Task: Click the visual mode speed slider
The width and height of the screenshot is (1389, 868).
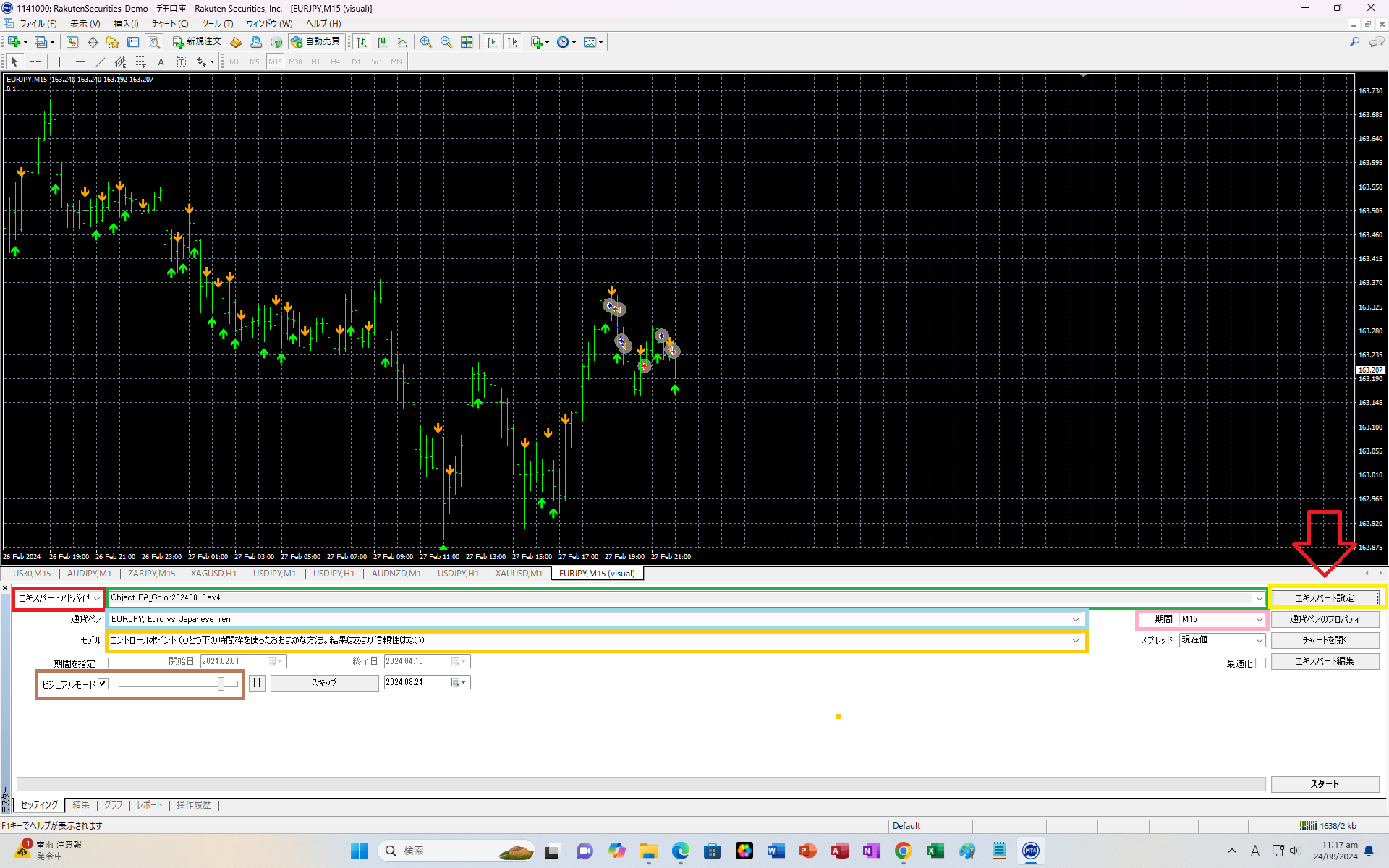Action: (x=177, y=684)
